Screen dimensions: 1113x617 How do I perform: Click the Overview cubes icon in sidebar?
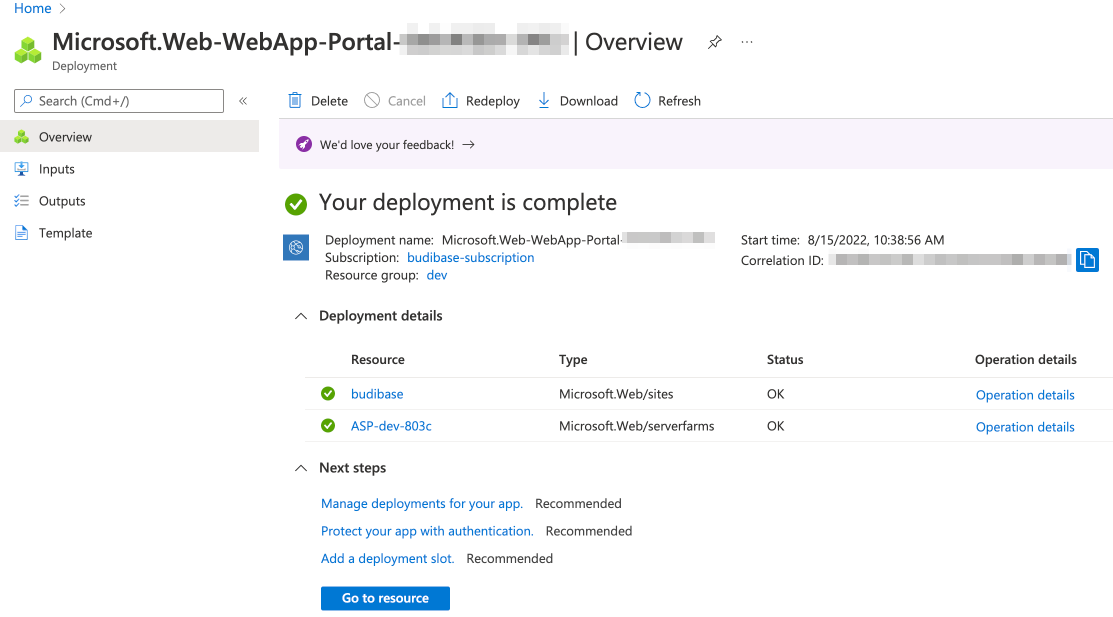(x=22, y=137)
